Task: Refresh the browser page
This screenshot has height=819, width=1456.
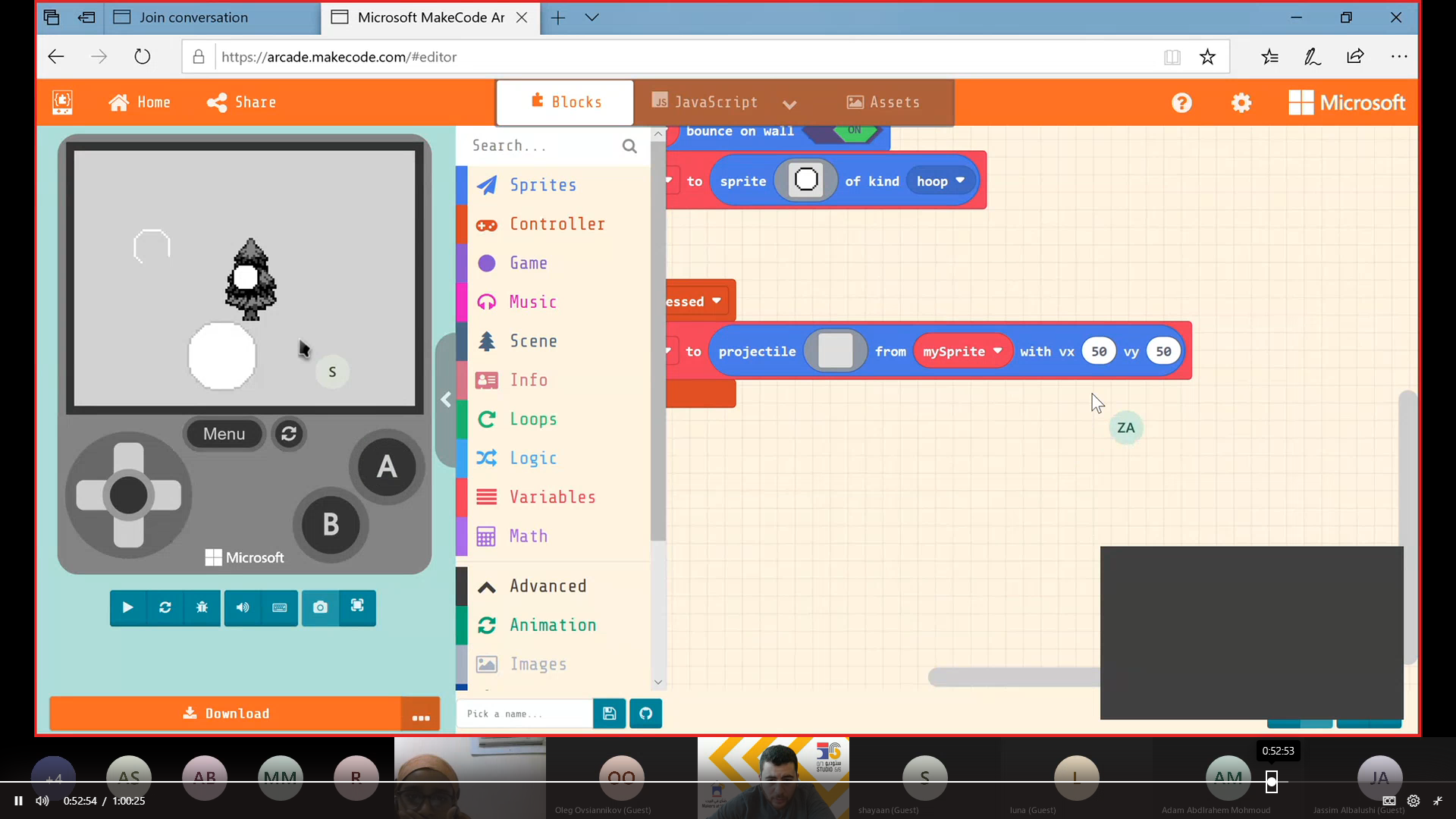Action: [142, 56]
